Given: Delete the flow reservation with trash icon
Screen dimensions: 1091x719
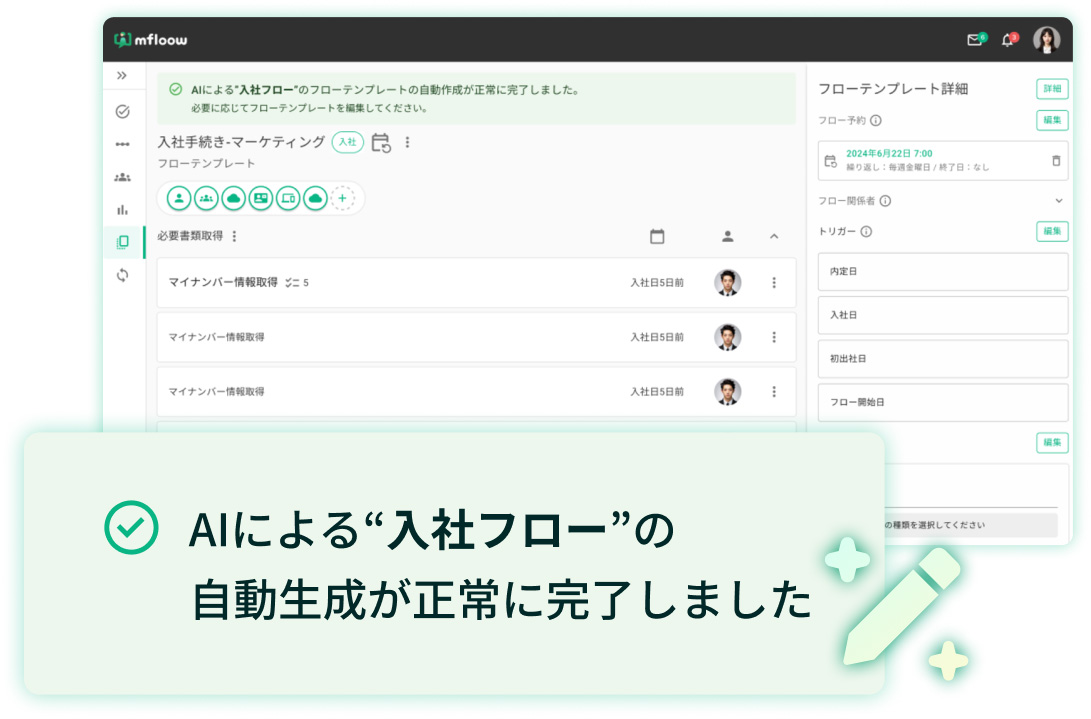Looking at the screenshot, I should coord(1056,160).
